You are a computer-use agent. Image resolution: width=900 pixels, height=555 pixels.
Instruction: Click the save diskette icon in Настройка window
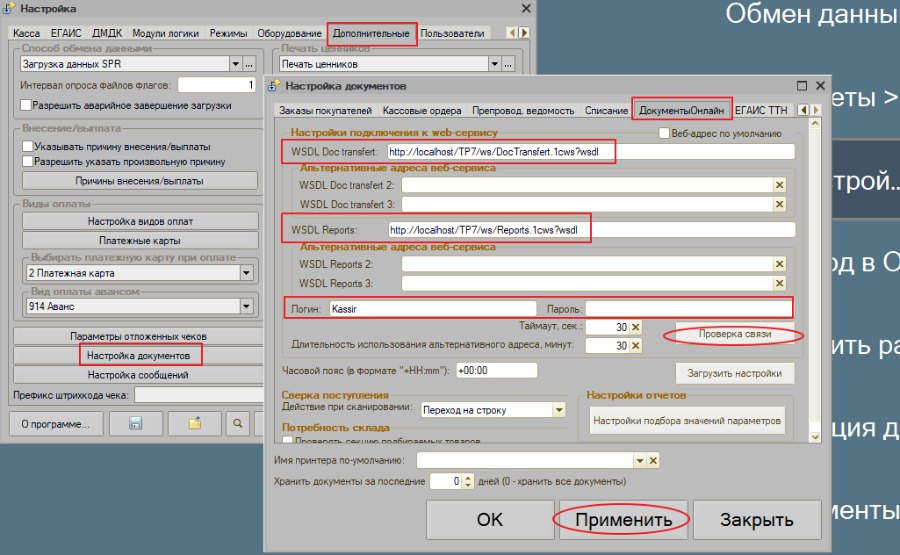[x=135, y=424]
